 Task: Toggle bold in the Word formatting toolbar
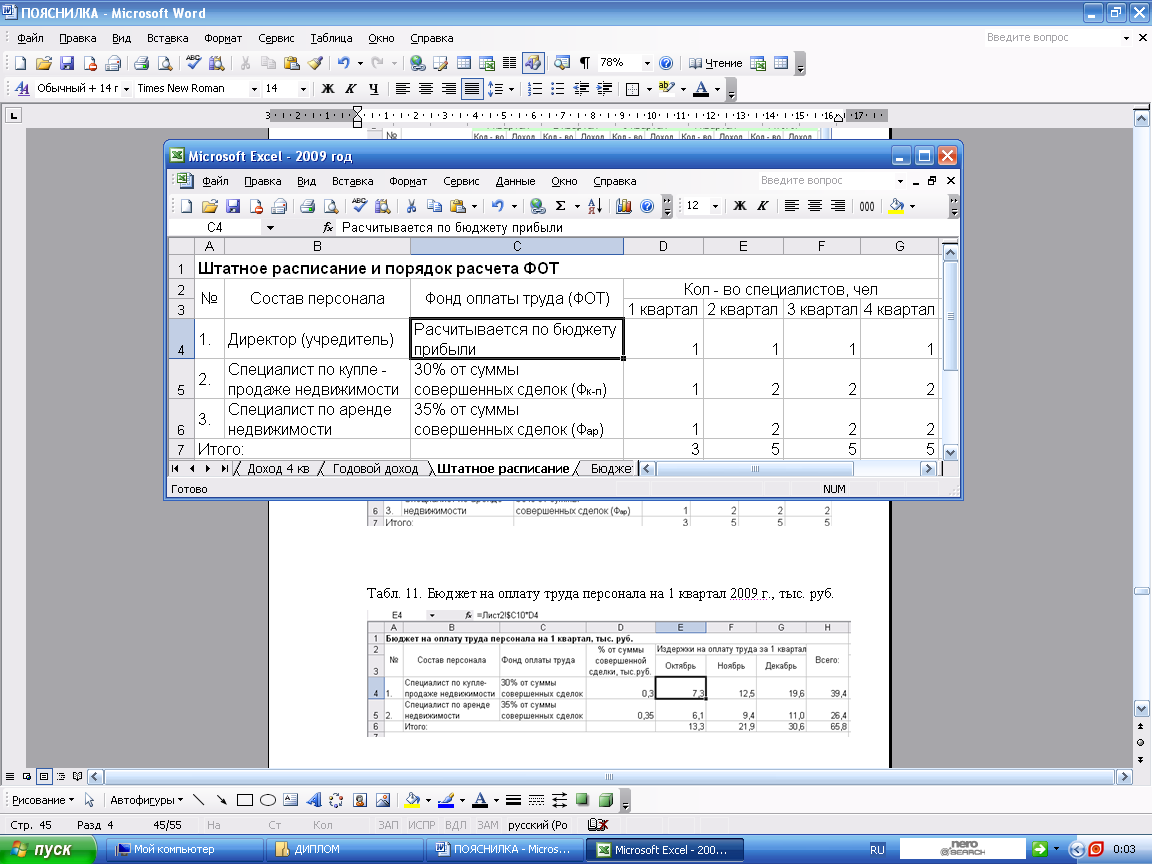point(327,88)
